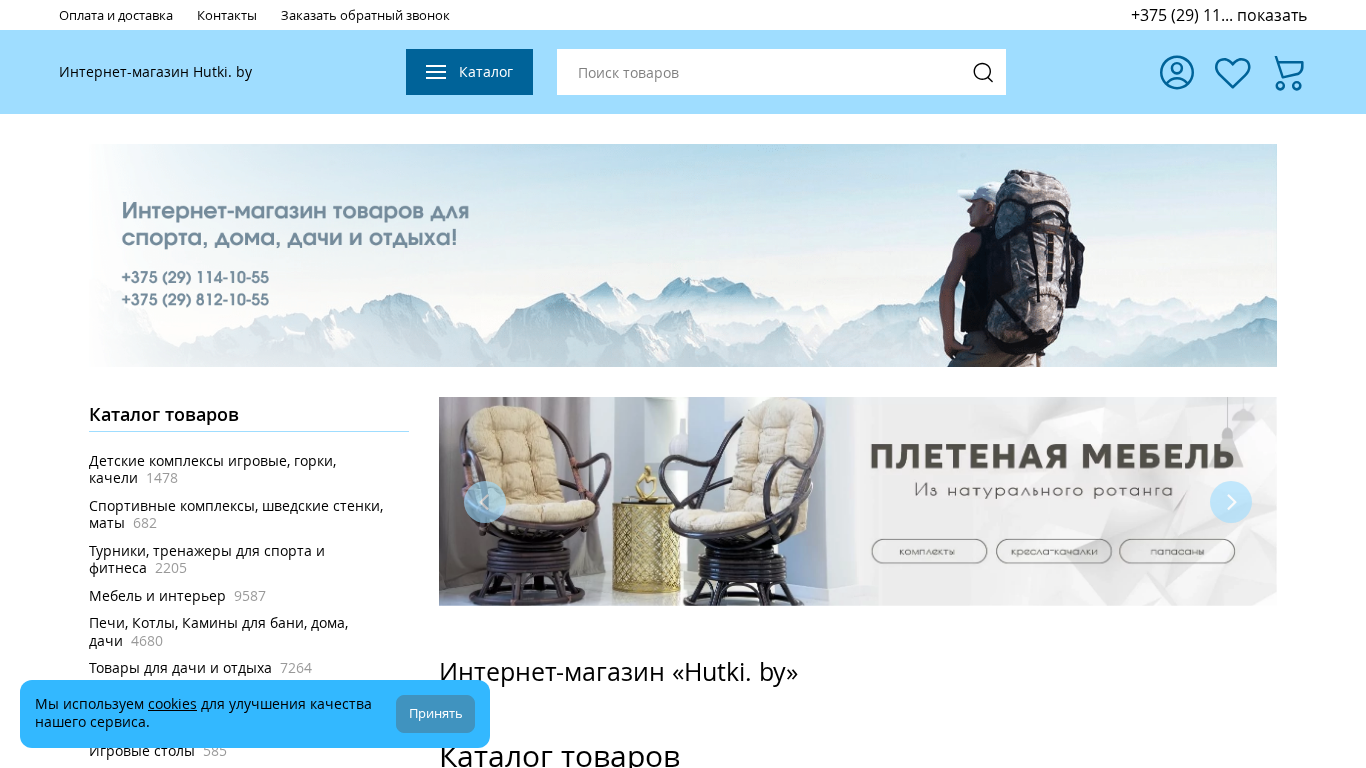
Task: Open Турники, тренажеры для спорта и фитнеса category
Action: coord(207,559)
